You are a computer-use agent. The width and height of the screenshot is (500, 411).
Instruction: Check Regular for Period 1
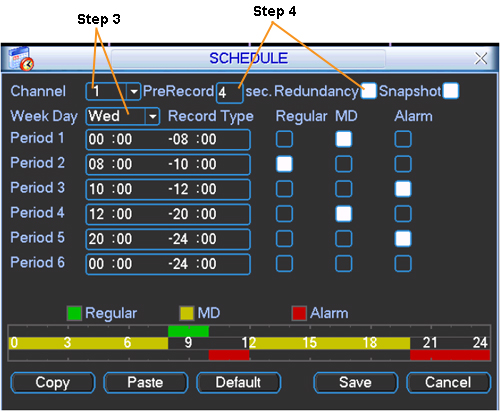pos(284,139)
